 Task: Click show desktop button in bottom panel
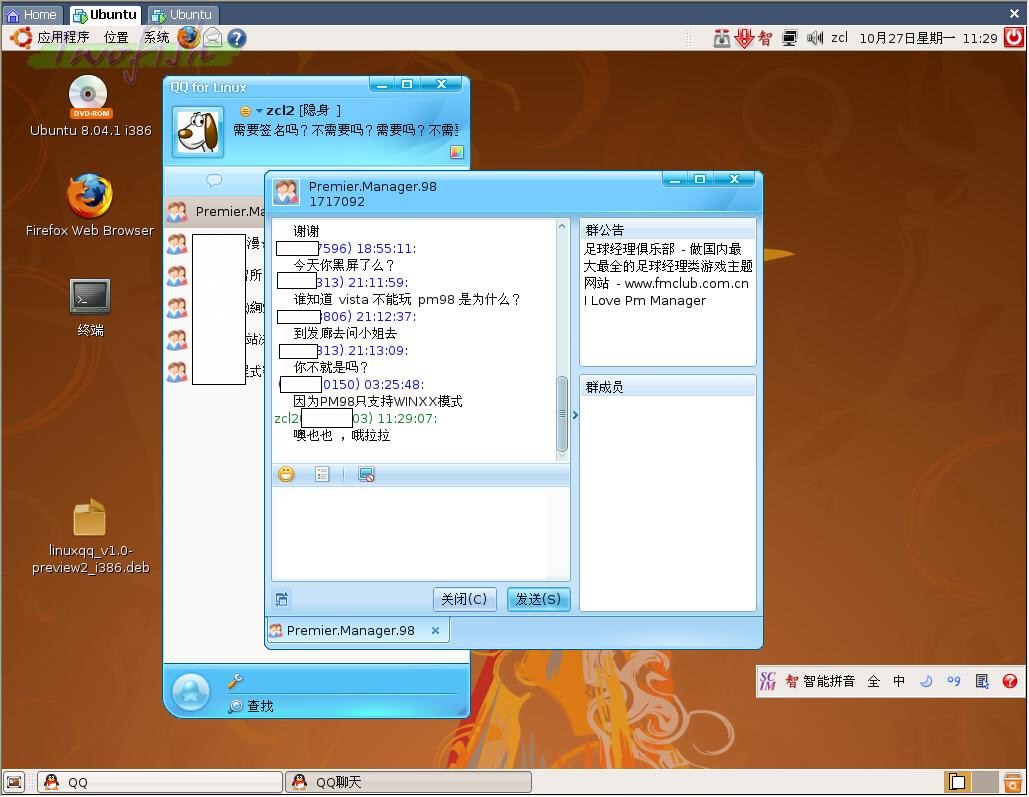(x=14, y=783)
